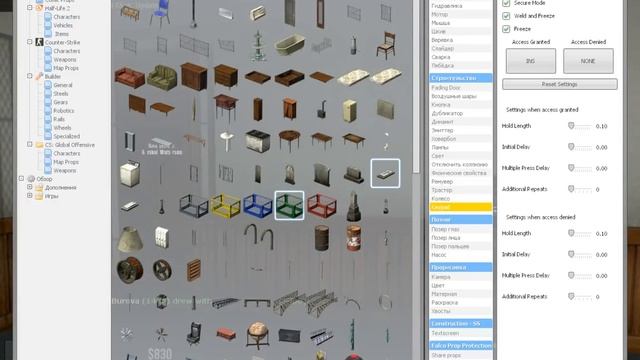The width and height of the screenshot is (640, 360).
Task: Spawn the red explosive barrel prop
Action: click(353, 238)
